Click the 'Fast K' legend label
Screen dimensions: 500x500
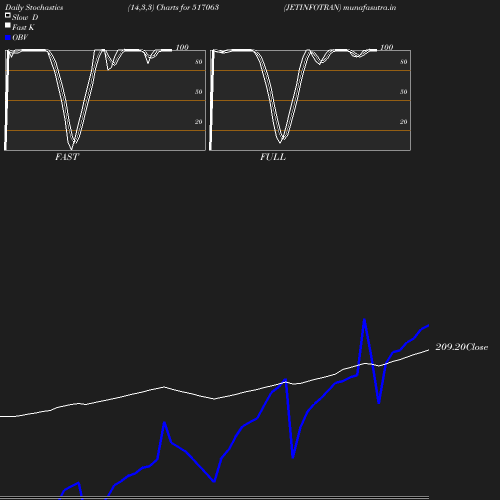coord(23,27)
